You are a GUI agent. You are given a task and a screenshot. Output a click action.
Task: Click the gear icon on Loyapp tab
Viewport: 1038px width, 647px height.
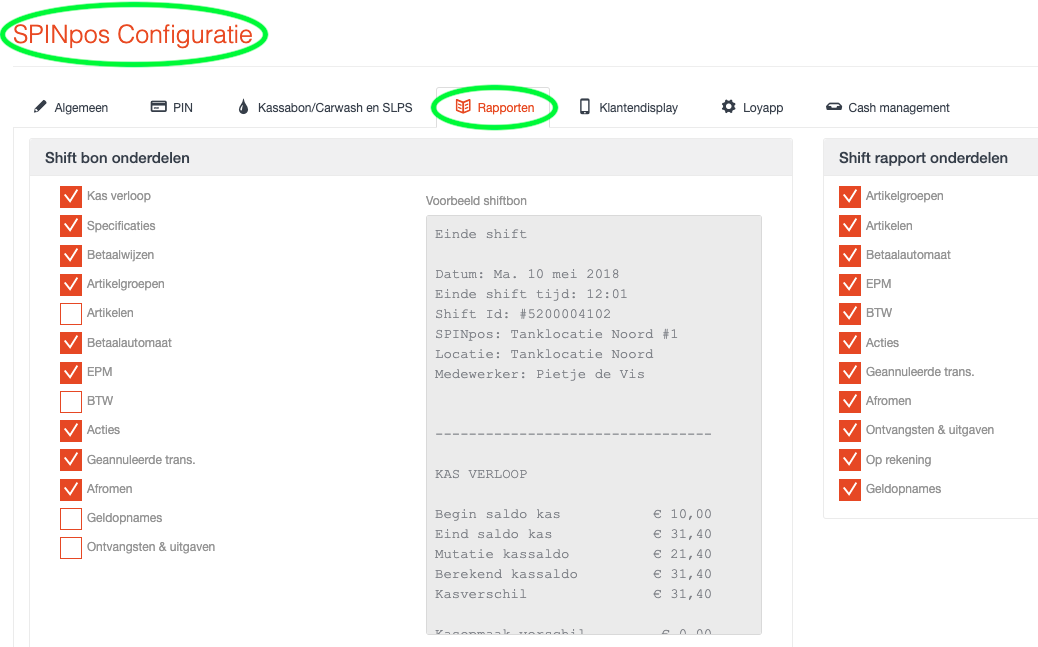(x=728, y=107)
